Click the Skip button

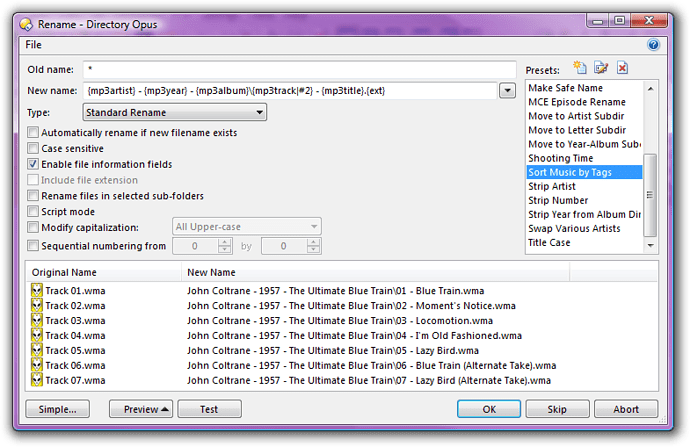(557, 409)
